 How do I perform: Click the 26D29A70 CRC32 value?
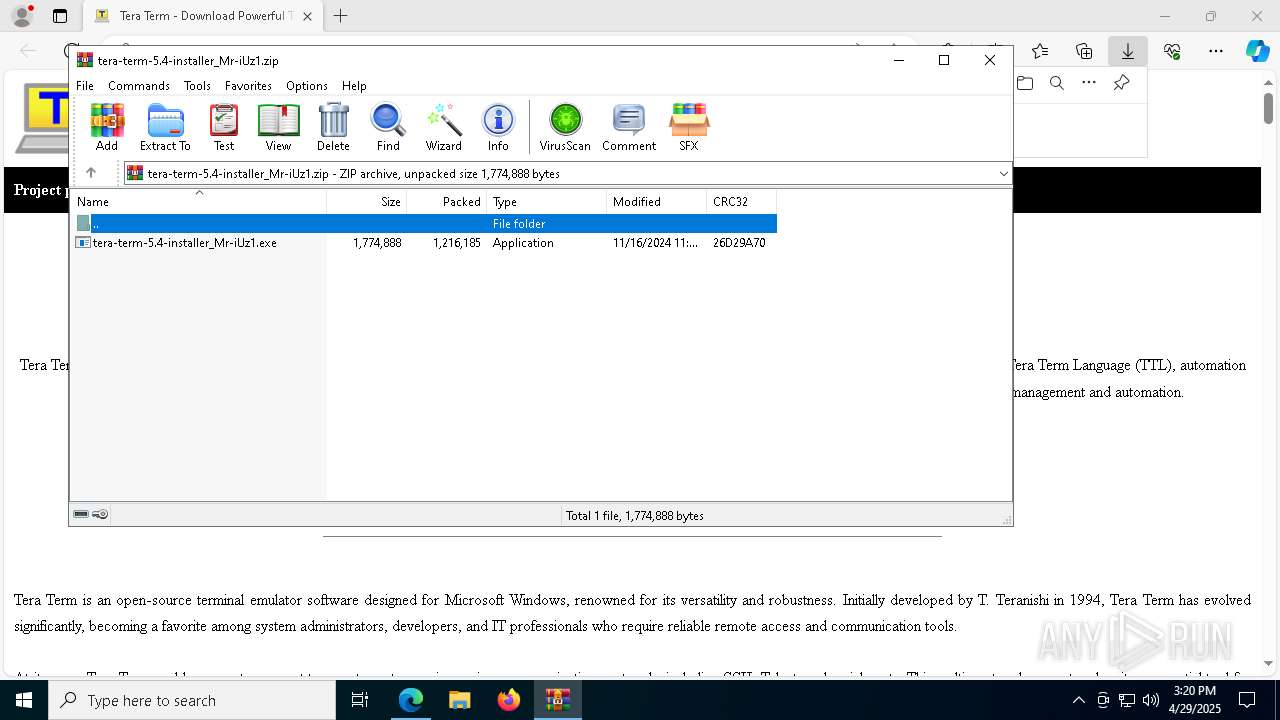(739, 243)
